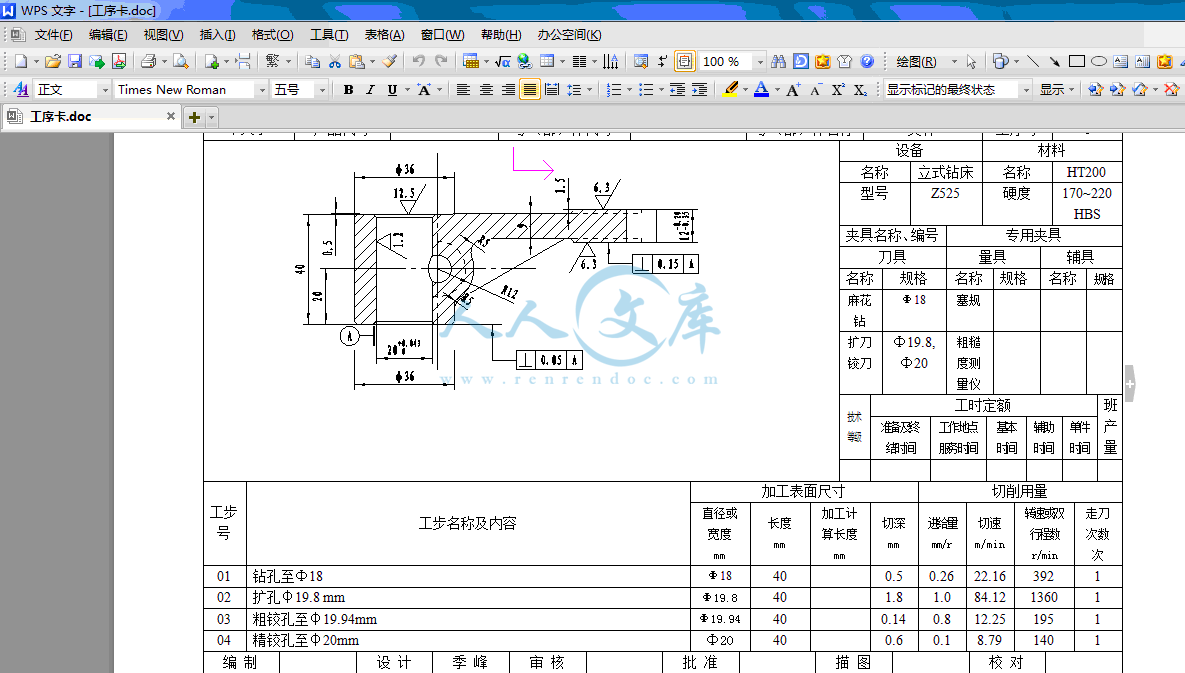Save the document with the floppy disk icon
The width and height of the screenshot is (1185, 673).
tap(74, 61)
